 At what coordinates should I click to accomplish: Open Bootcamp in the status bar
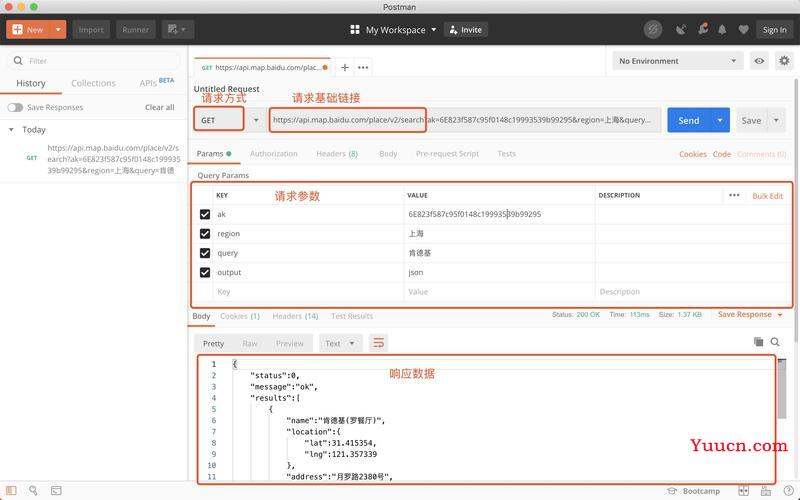[693, 491]
